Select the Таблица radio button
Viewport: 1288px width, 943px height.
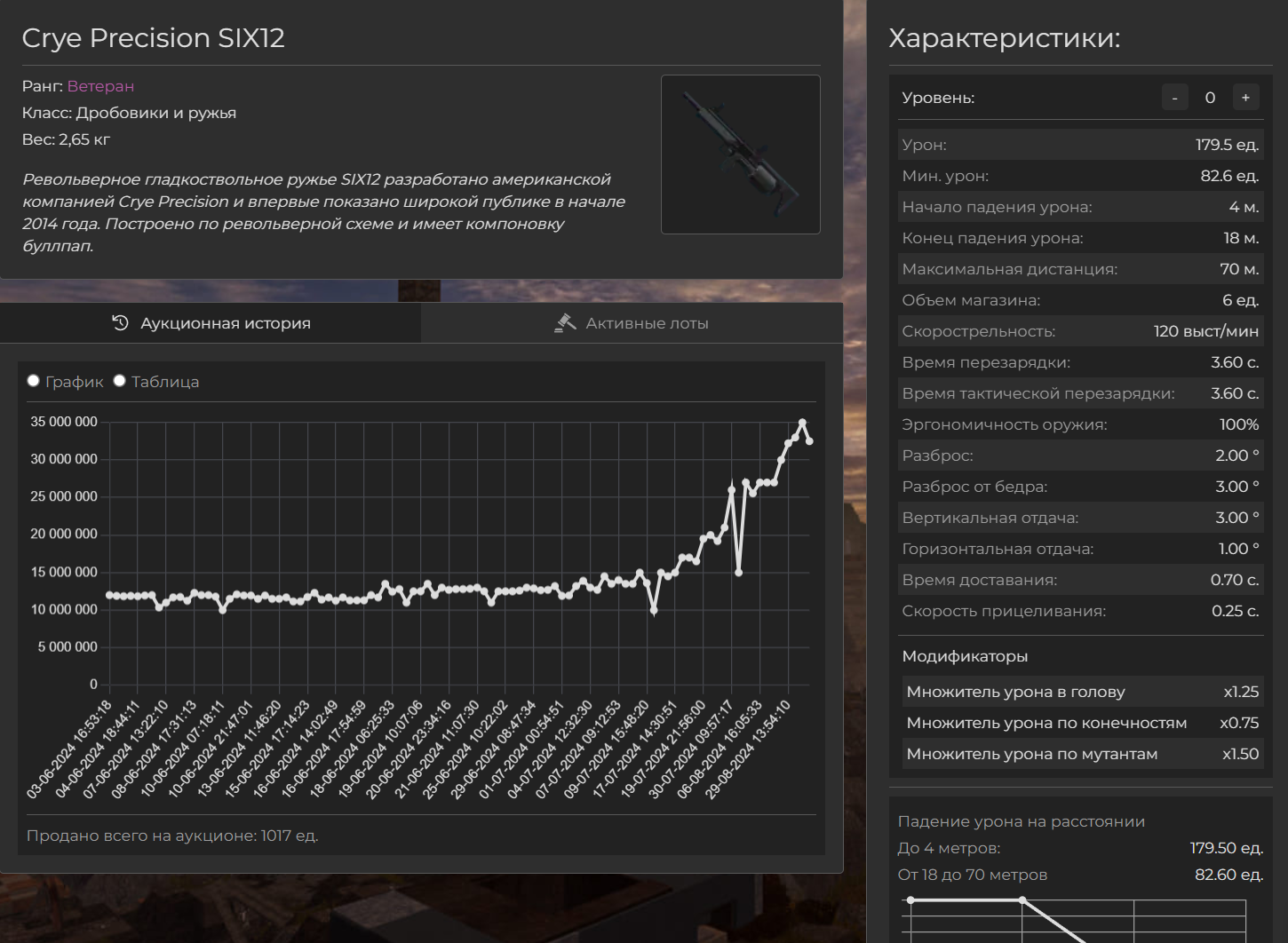coord(119,381)
